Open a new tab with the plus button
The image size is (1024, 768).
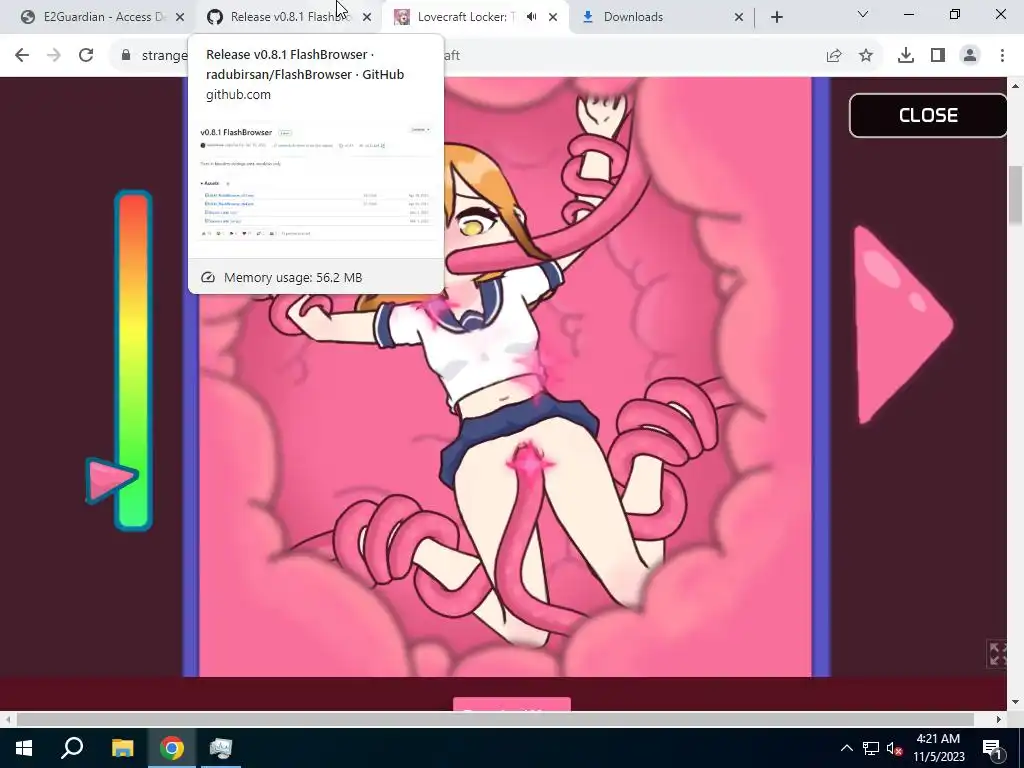coord(776,17)
